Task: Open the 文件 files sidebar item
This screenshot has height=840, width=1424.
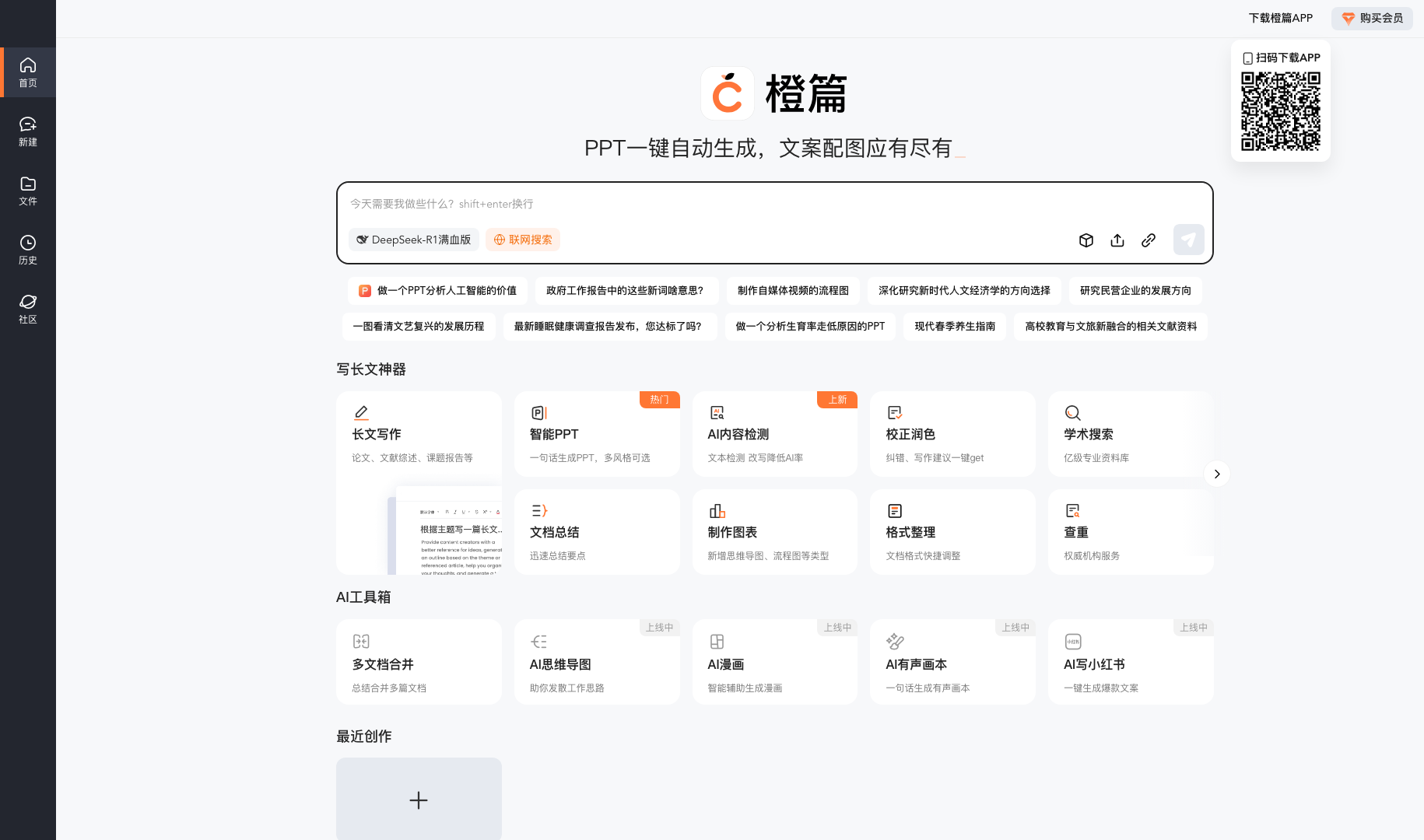Action: pos(28,191)
